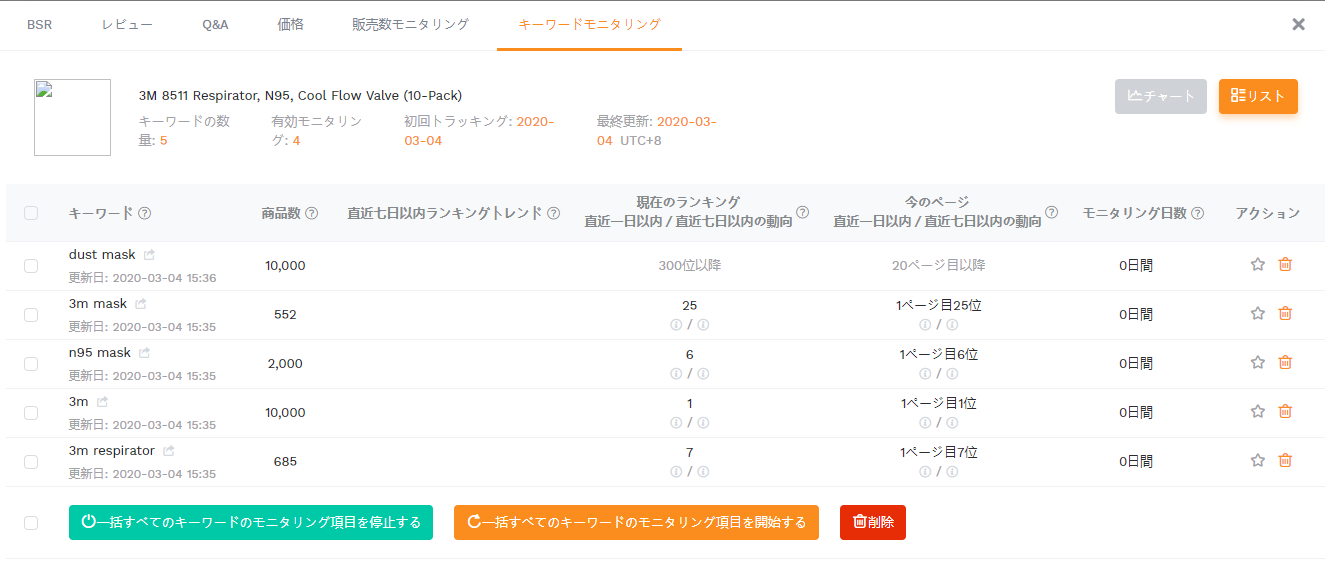This screenshot has height=565, width=1325.
Task: Click help icon beside モニタリング日数 header
Action: coord(1198,213)
